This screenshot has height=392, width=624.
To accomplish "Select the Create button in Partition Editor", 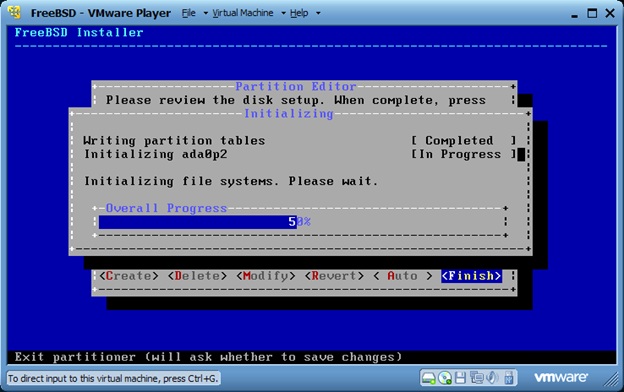I will pyautogui.click(x=129, y=276).
